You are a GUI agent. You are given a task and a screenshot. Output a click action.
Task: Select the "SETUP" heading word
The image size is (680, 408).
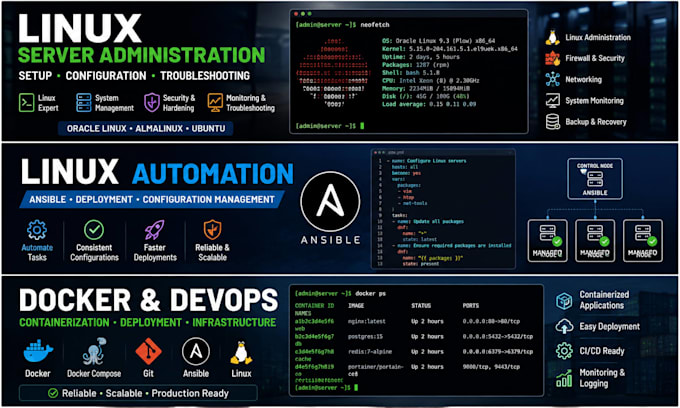pyautogui.click(x=35, y=76)
